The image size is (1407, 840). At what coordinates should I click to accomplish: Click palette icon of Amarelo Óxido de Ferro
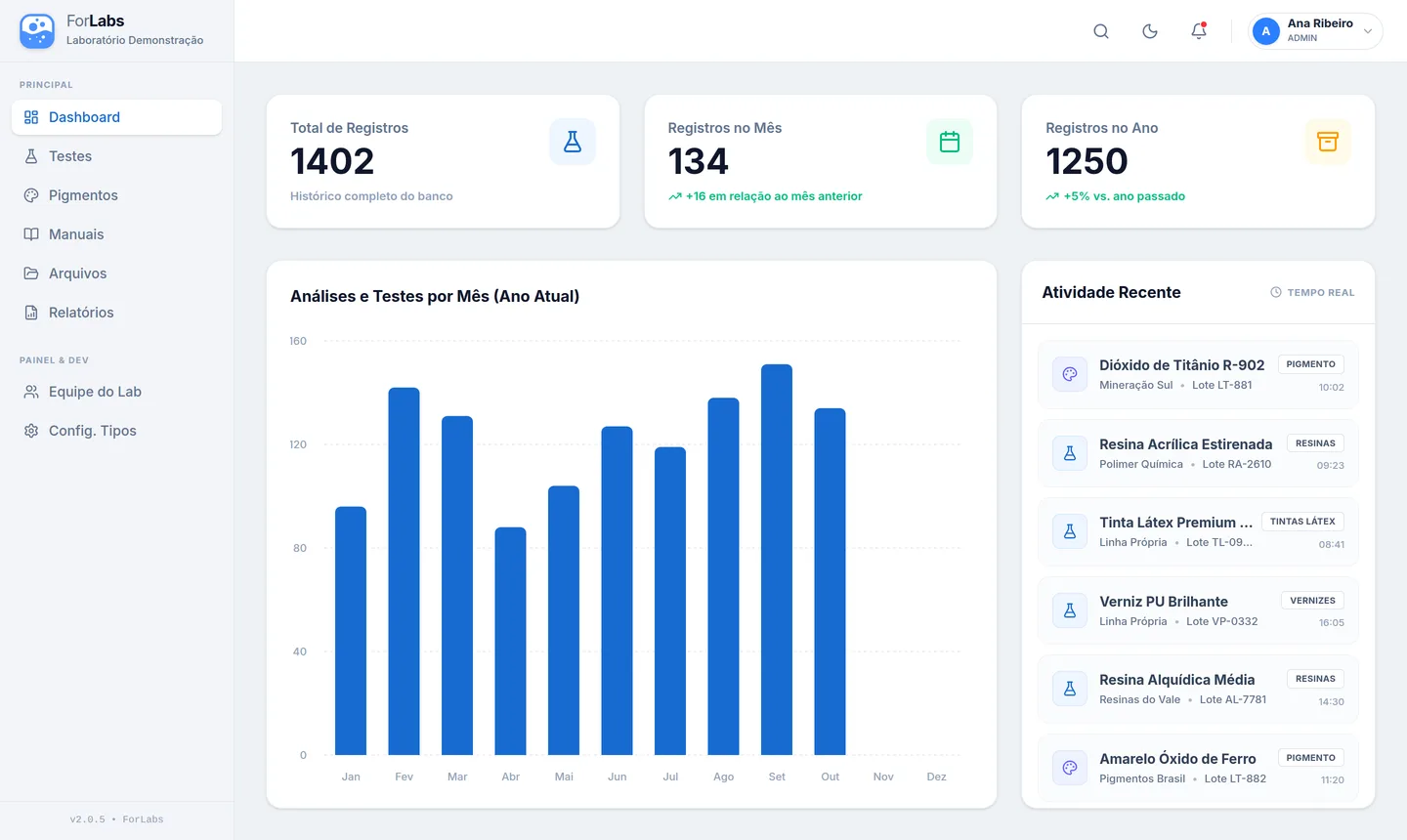[x=1070, y=768]
